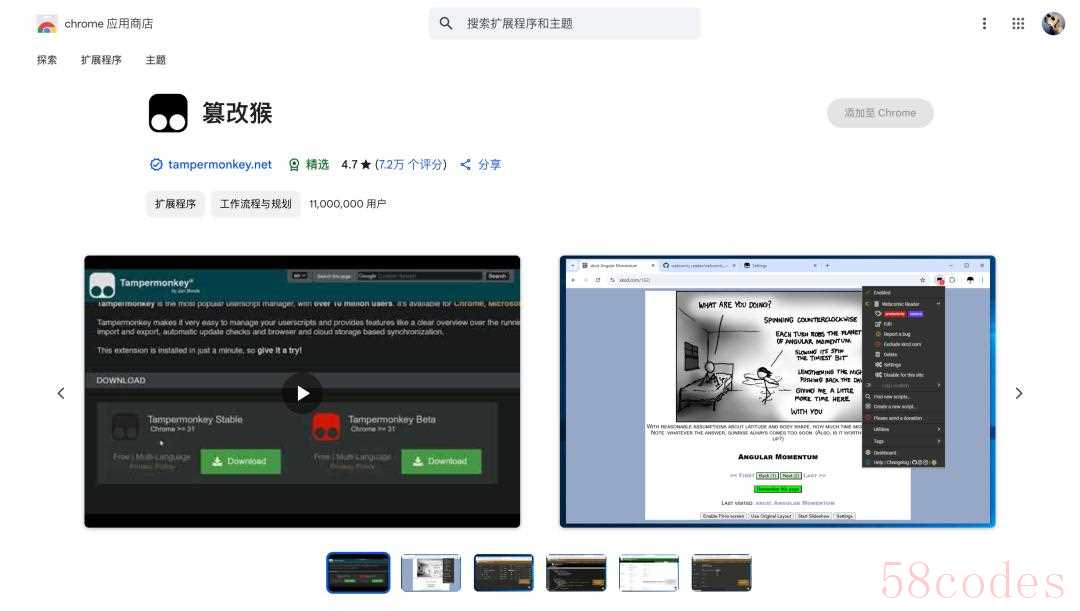1080x611 pixels.
Task: Select the sixth screenshot thumbnail
Action: tap(721, 572)
